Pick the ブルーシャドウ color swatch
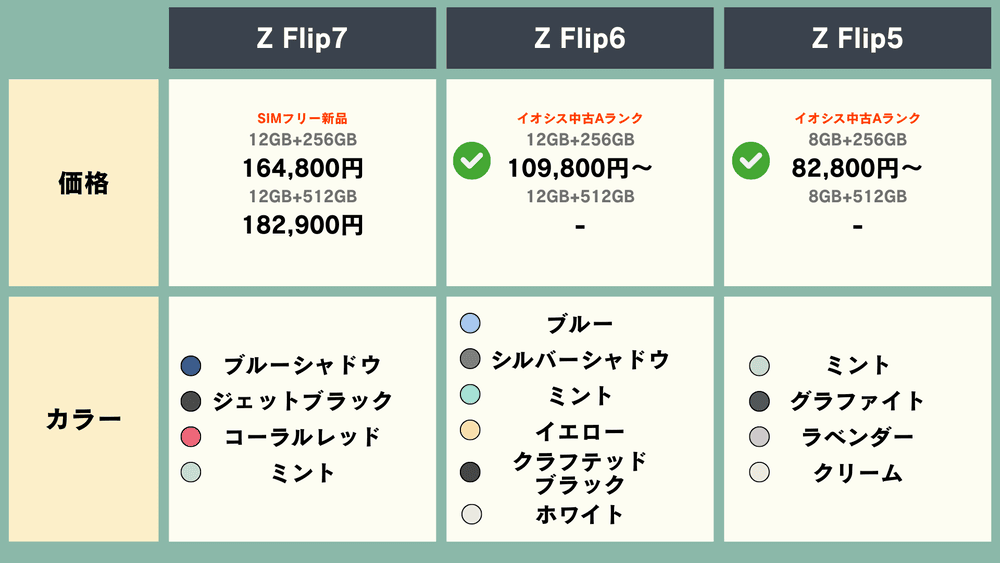The width and height of the screenshot is (1000, 563). tap(192, 366)
